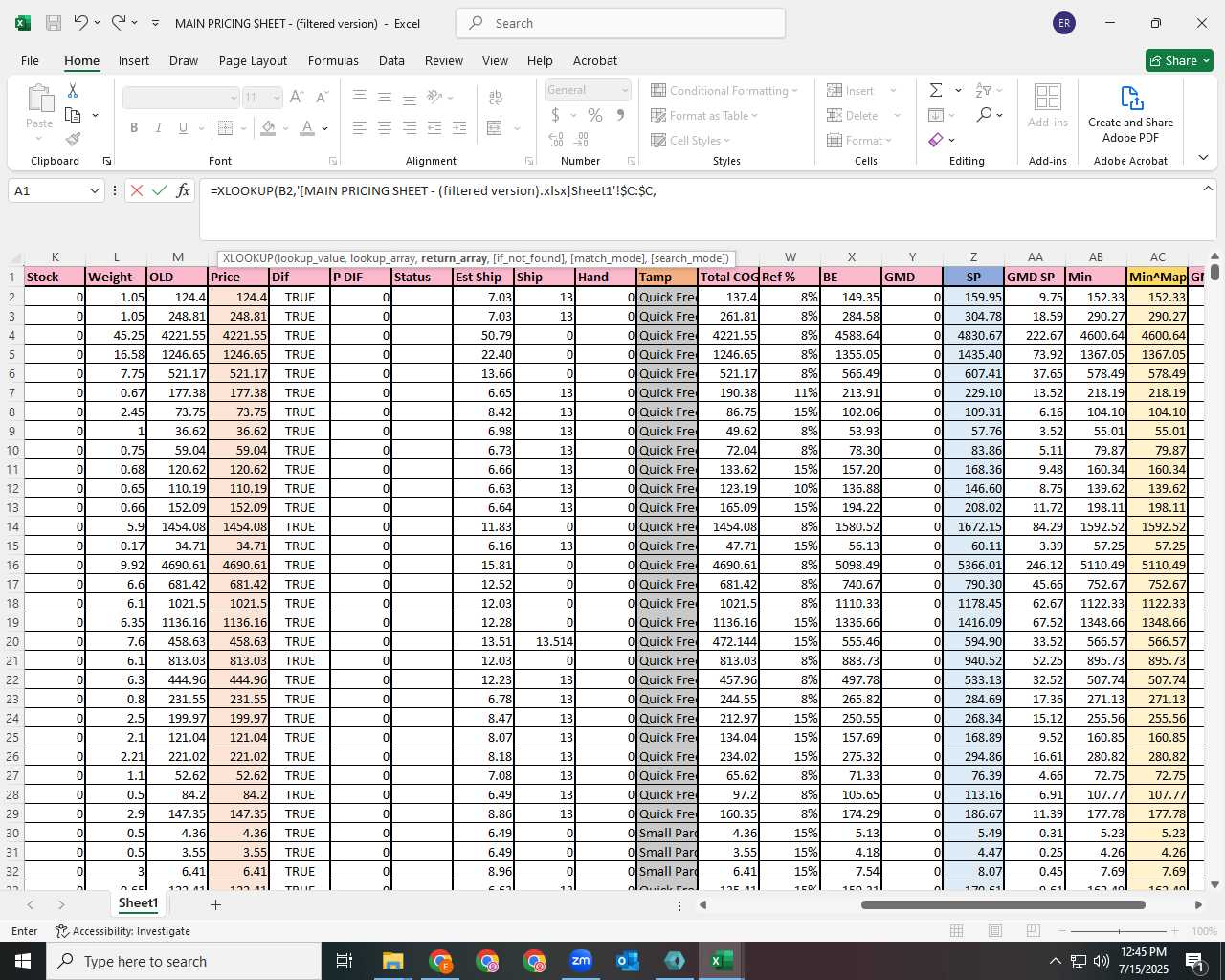Collapse the ribbon with chevron
The width and height of the screenshot is (1225, 980).
[x=1203, y=158]
